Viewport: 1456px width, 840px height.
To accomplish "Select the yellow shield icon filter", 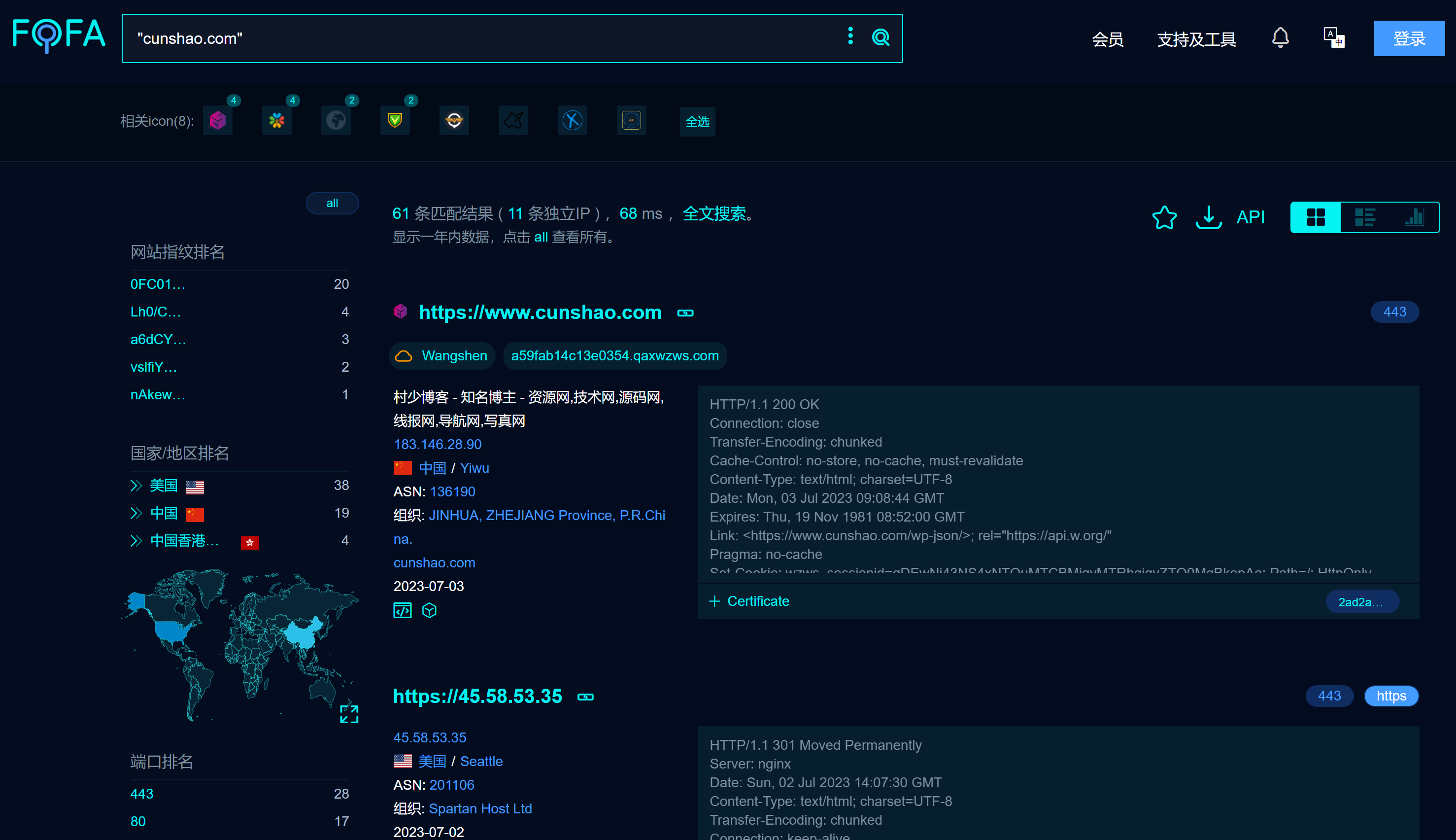I will tap(395, 121).
